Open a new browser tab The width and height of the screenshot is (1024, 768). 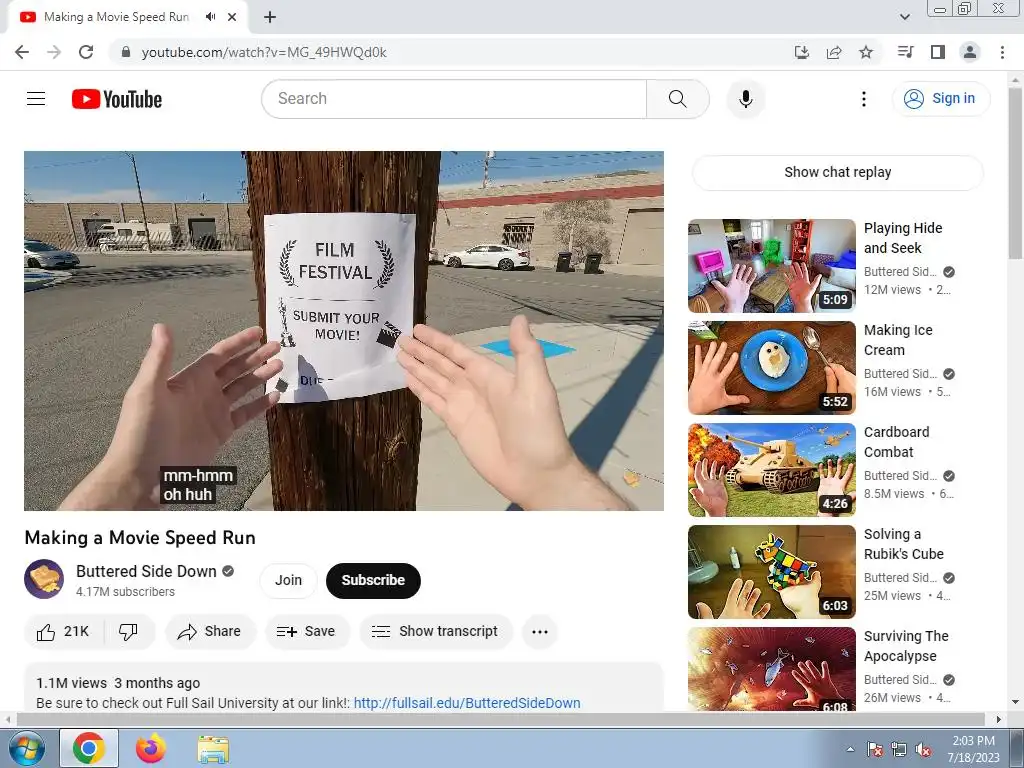pyautogui.click(x=270, y=17)
